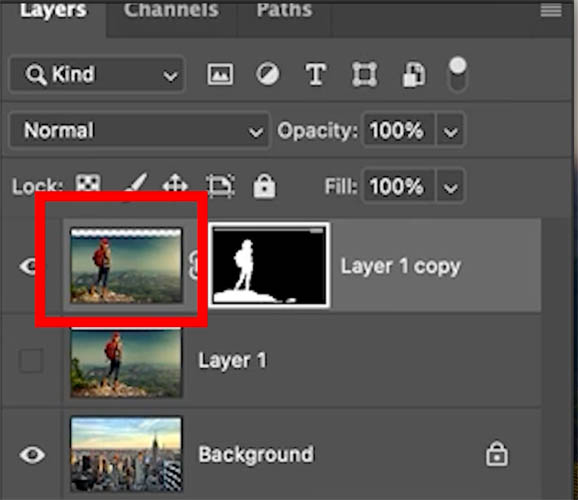Switch to the Paths tab
Image resolution: width=578 pixels, height=500 pixels.
tap(285, 10)
